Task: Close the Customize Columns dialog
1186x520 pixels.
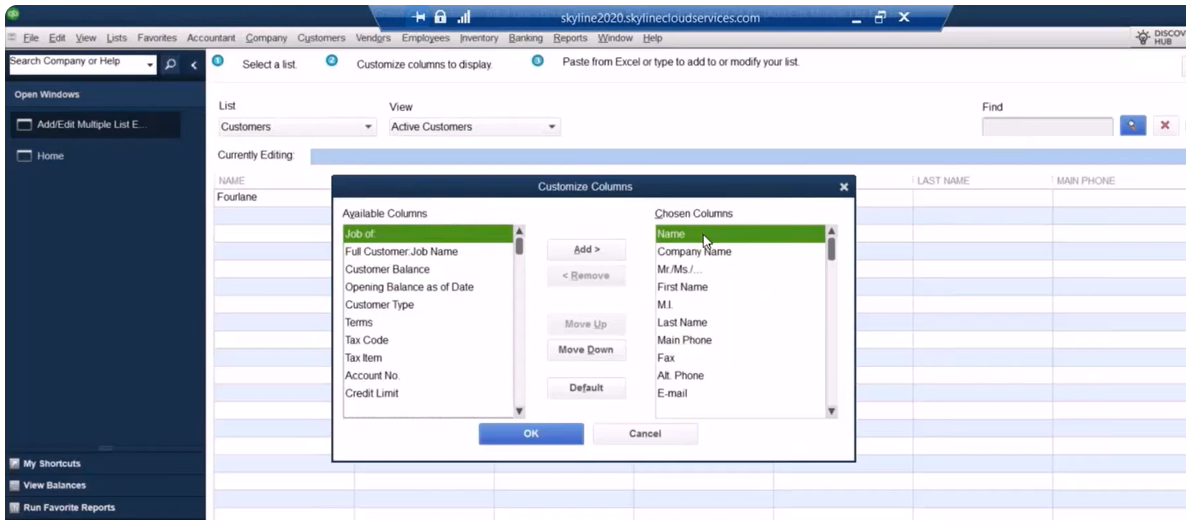Action: click(x=843, y=187)
